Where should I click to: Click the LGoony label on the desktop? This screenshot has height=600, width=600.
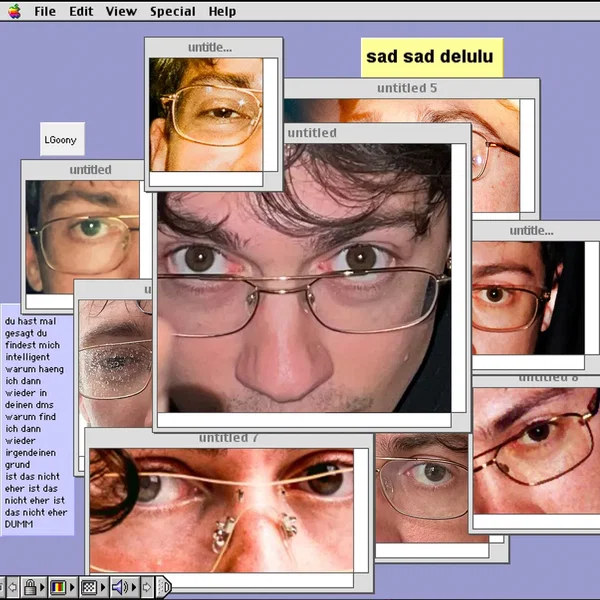[62, 140]
